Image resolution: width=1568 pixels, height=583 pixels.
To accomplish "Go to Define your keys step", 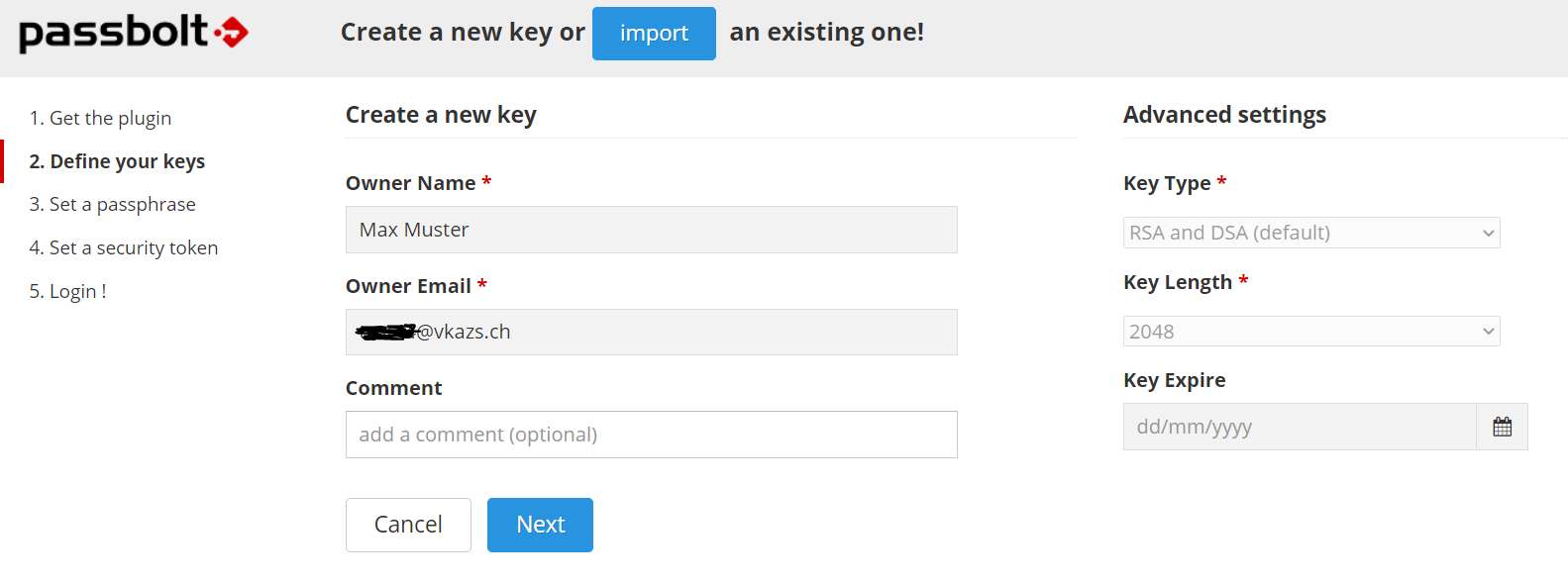I will pos(117,161).
